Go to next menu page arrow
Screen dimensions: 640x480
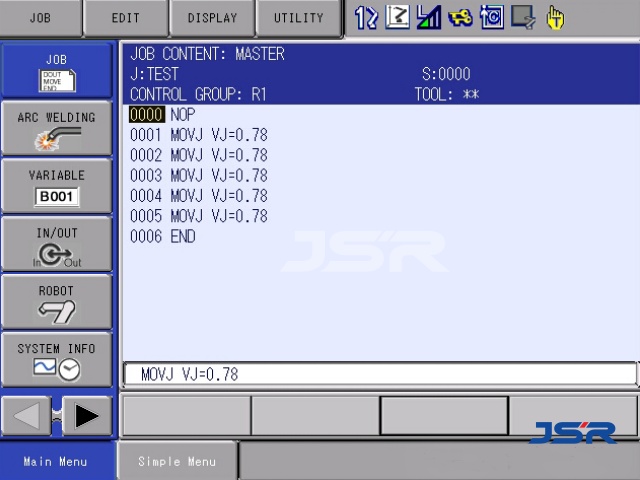87,416
